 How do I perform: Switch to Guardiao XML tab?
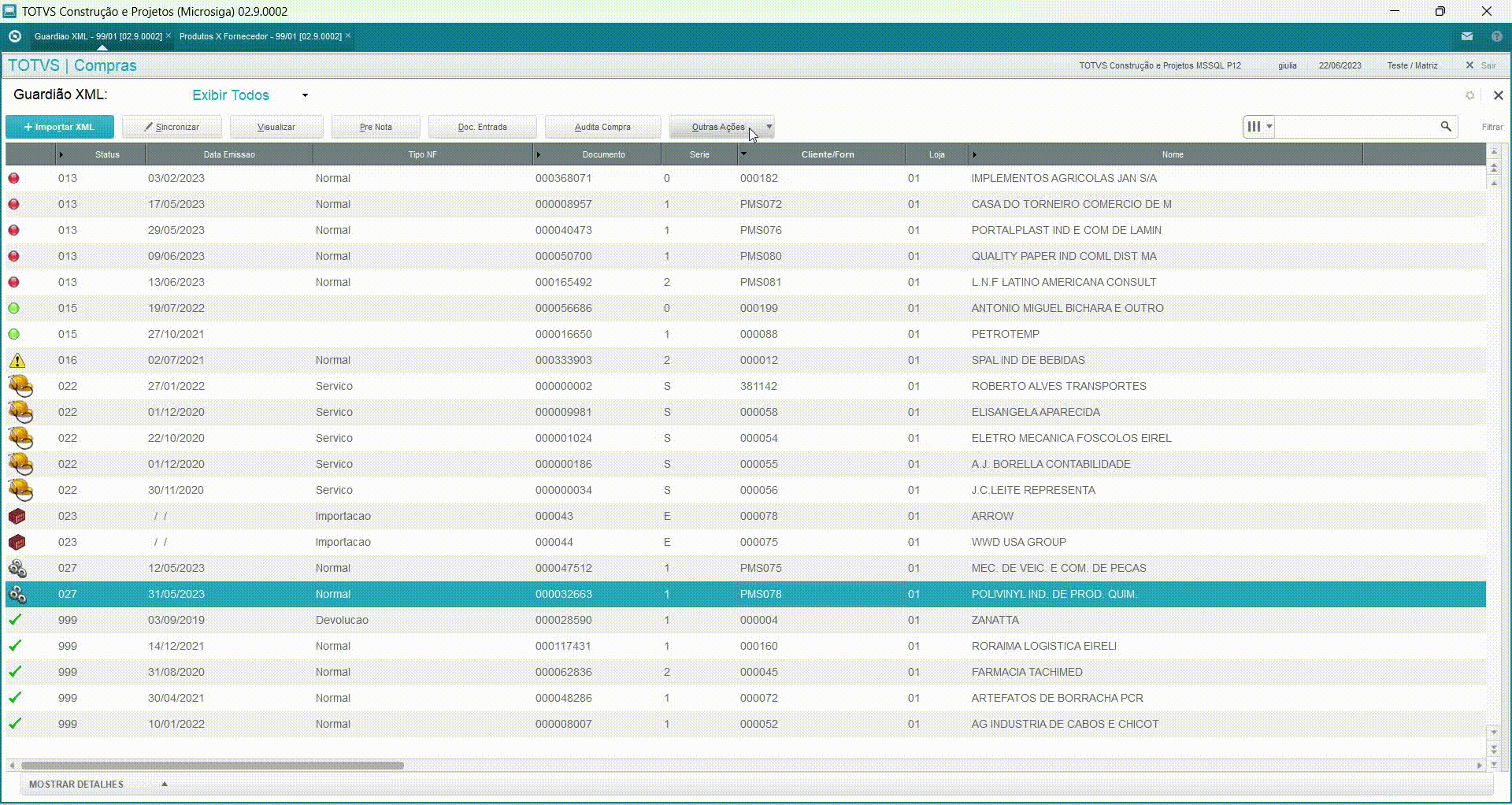(x=98, y=36)
